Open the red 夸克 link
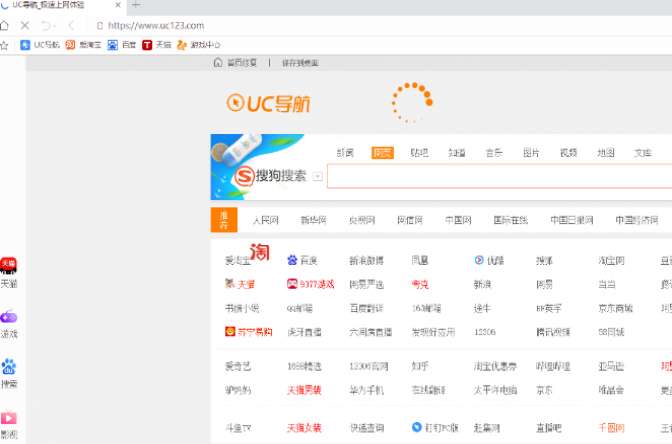This screenshot has height=444, width=672. coord(420,285)
